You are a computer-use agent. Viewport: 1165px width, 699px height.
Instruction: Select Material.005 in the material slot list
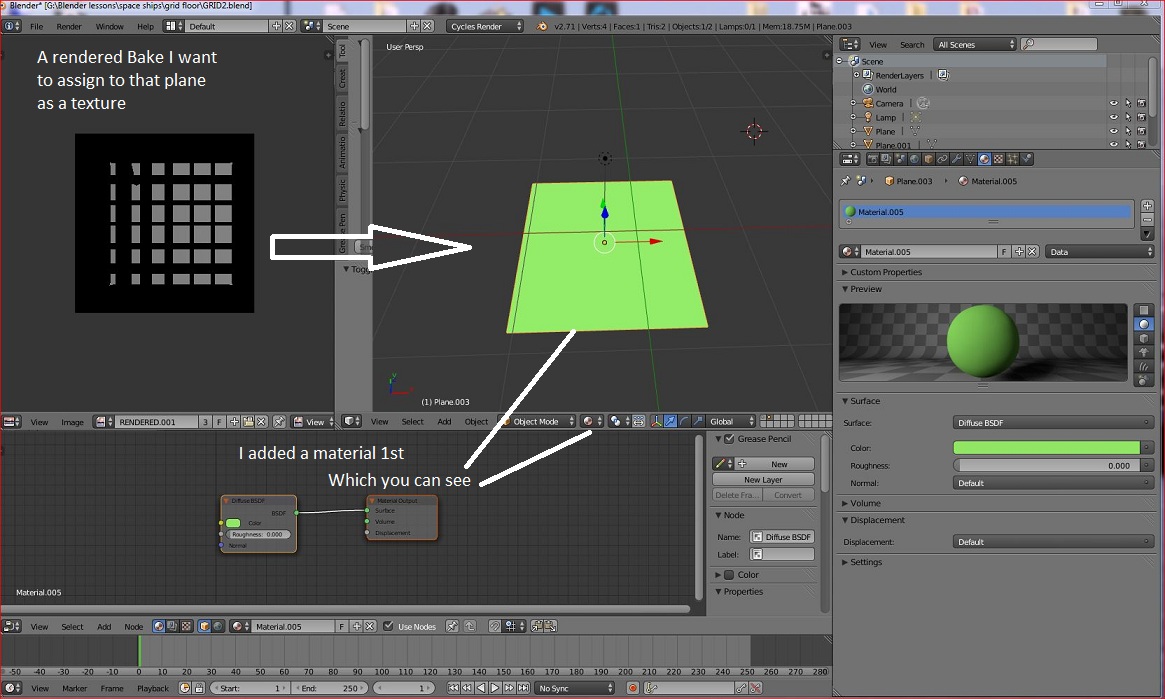pos(986,212)
